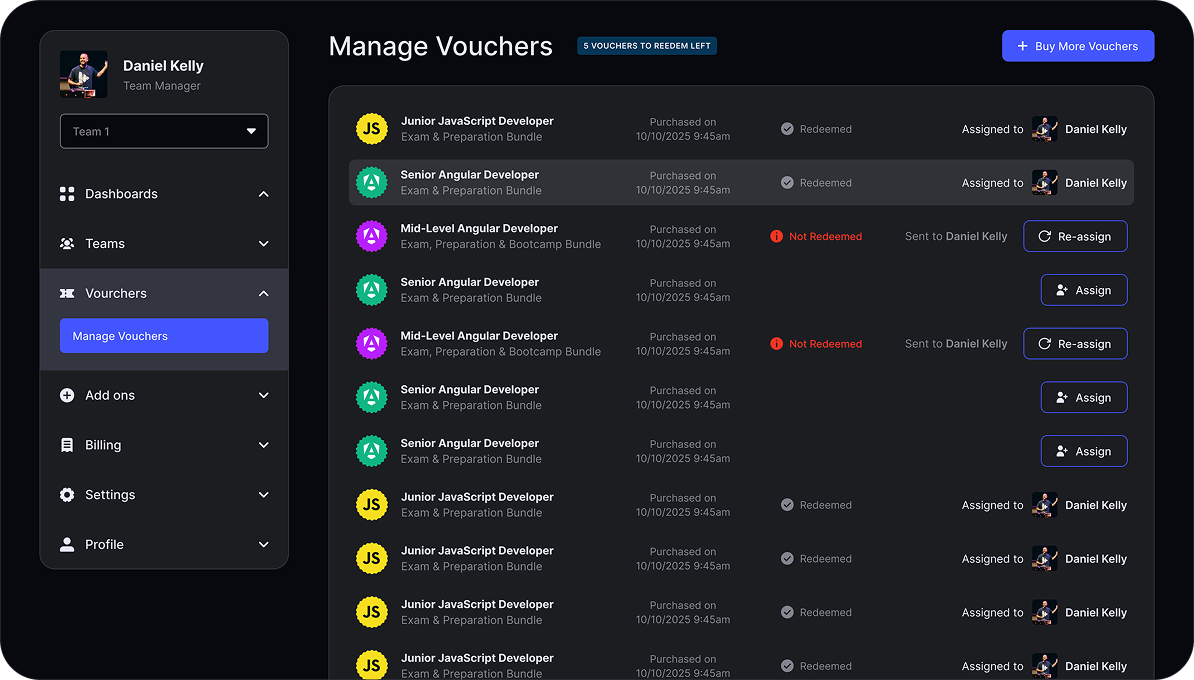Open the Add ons menu item

point(164,395)
